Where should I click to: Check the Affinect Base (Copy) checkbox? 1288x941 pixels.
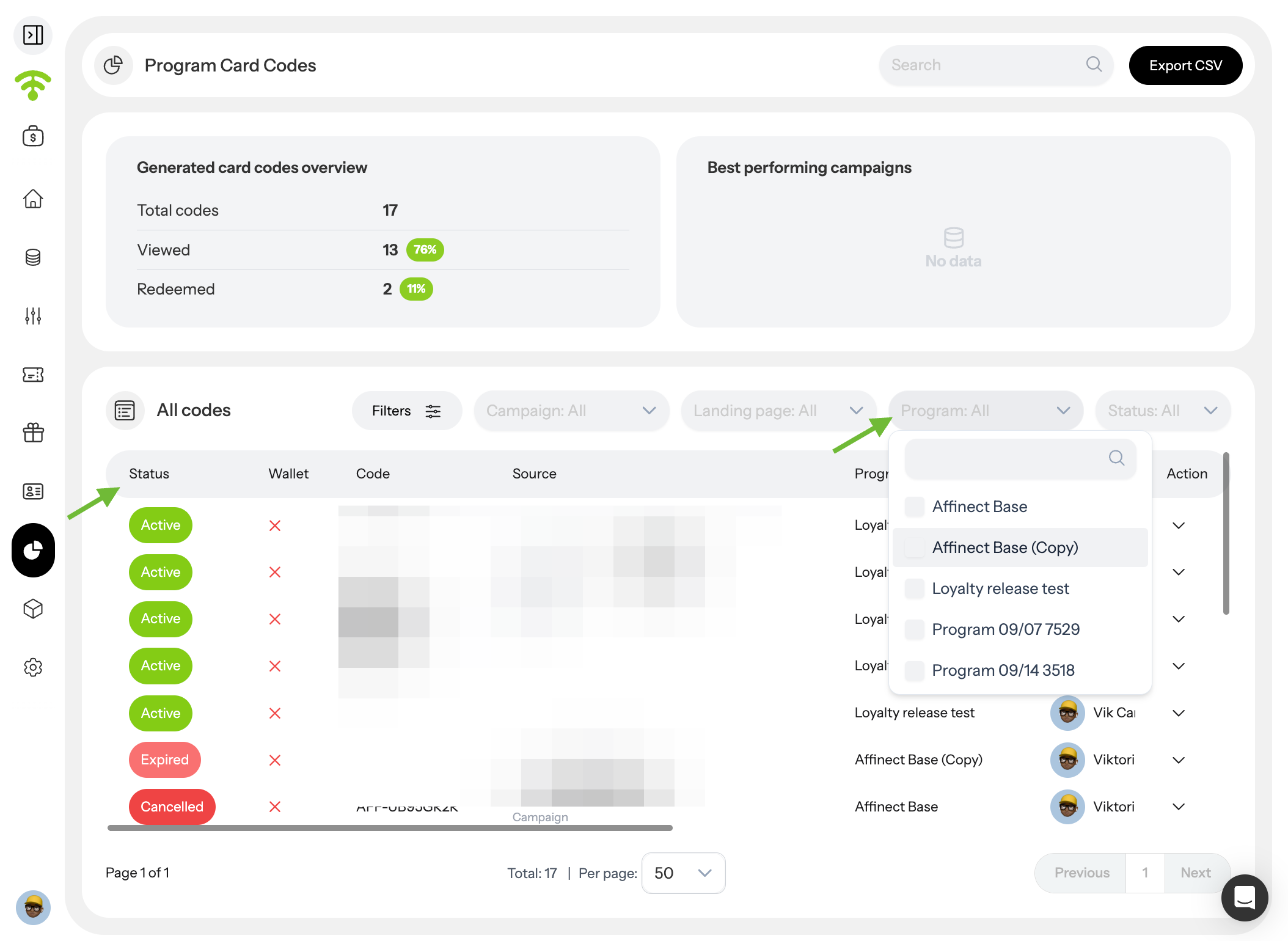click(915, 547)
